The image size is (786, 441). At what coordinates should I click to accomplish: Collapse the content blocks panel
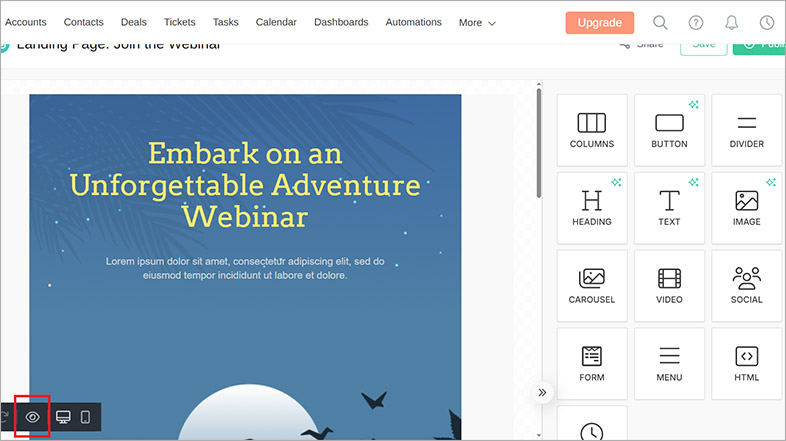pyautogui.click(x=542, y=392)
